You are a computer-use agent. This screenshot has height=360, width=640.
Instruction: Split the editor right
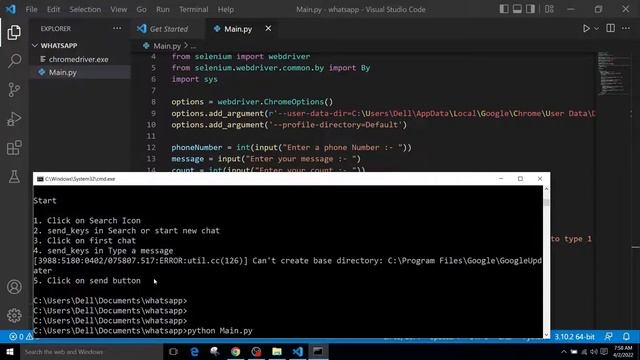tap(611, 28)
